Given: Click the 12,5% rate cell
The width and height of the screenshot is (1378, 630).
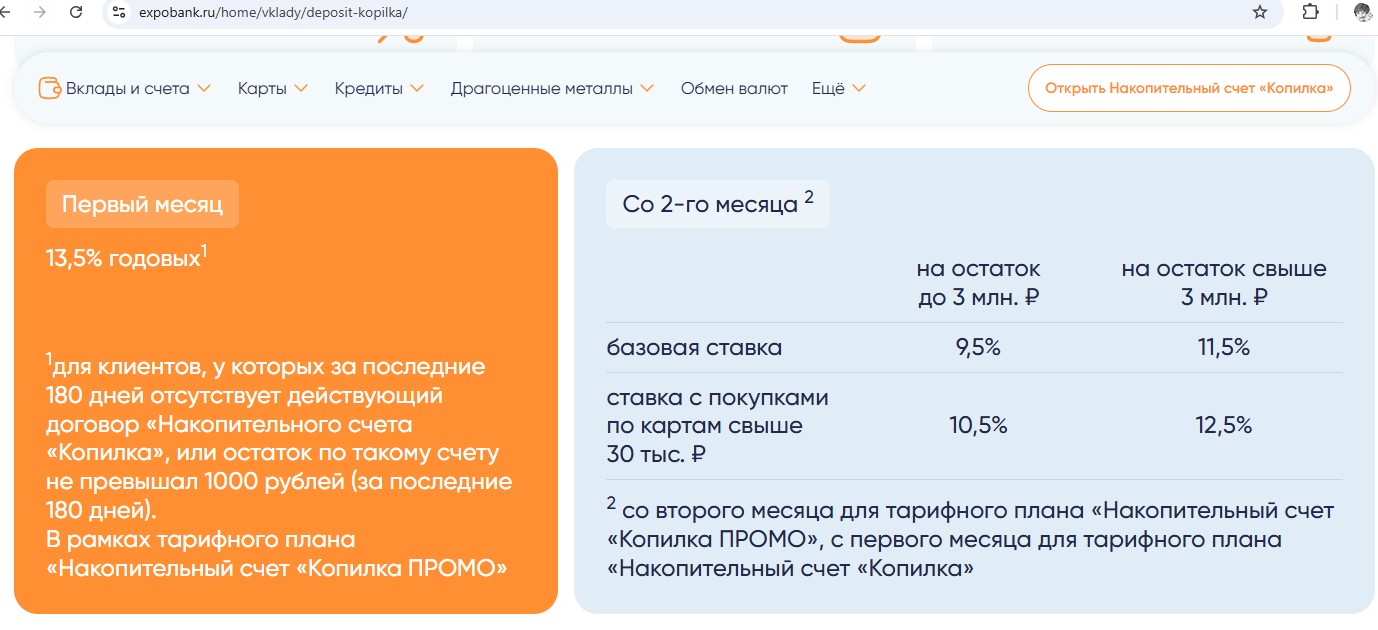Looking at the screenshot, I should [x=1223, y=425].
